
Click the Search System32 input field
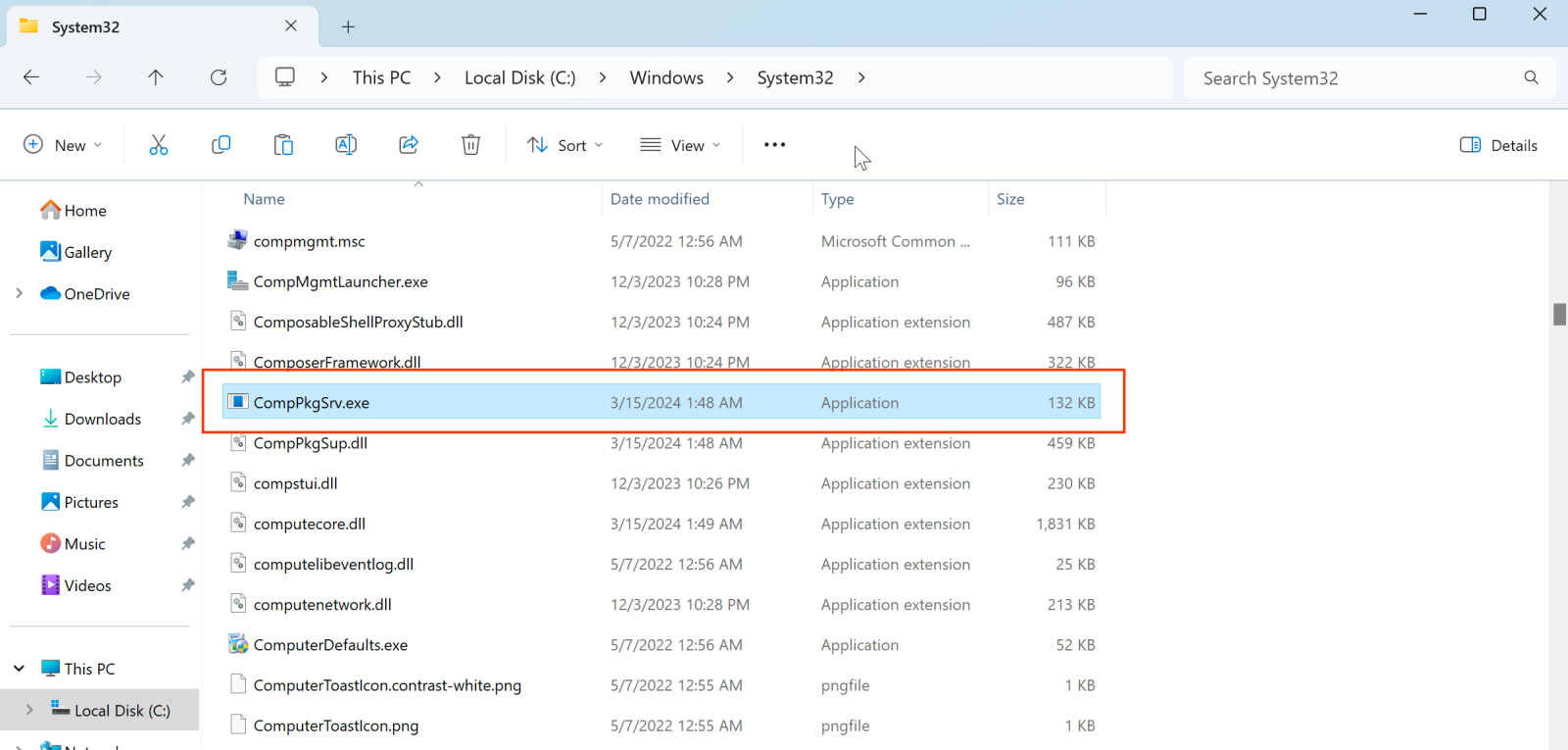pos(1352,78)
